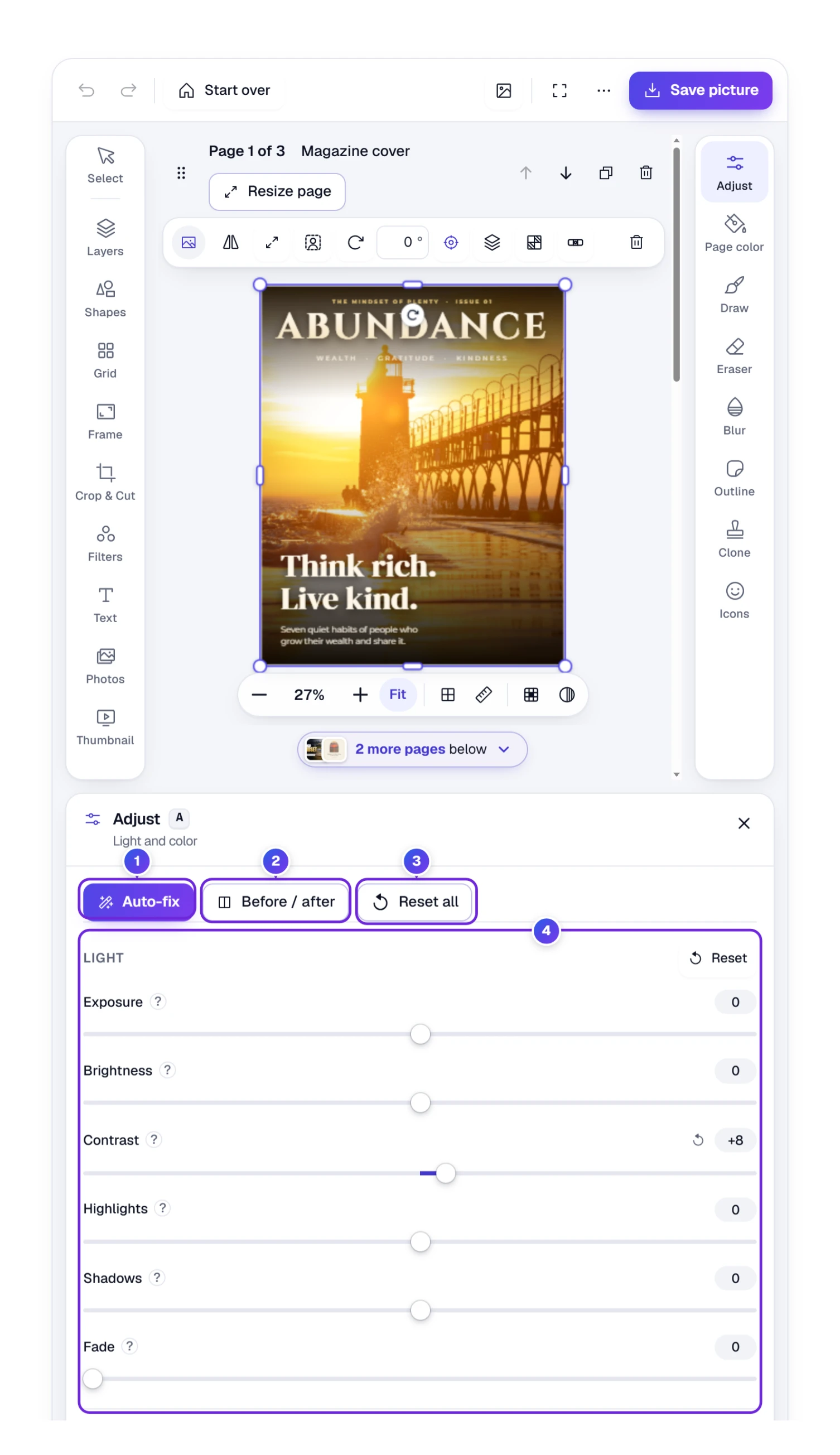The height and width of the screenshot is (1455, 840).
Task: Toggle the ruler on canvas
Action: point(484,694)
